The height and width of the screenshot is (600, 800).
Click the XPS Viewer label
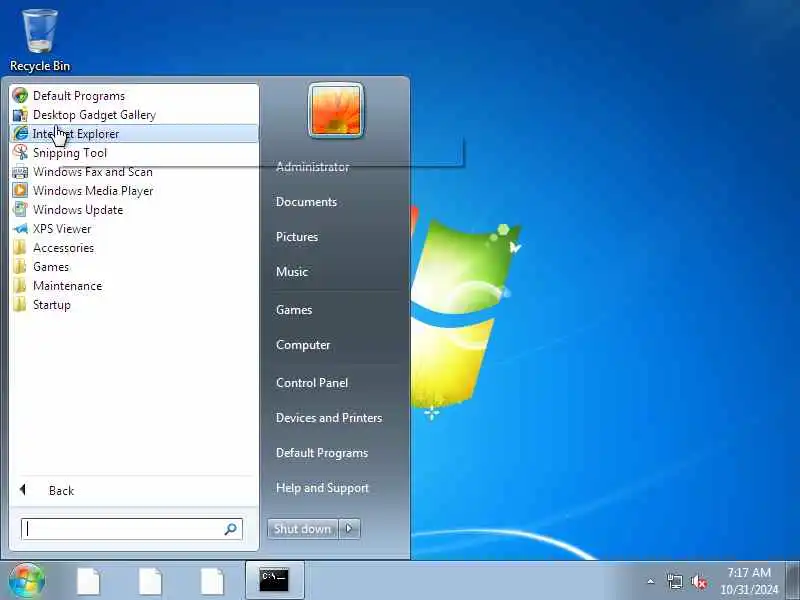[62, 229]
